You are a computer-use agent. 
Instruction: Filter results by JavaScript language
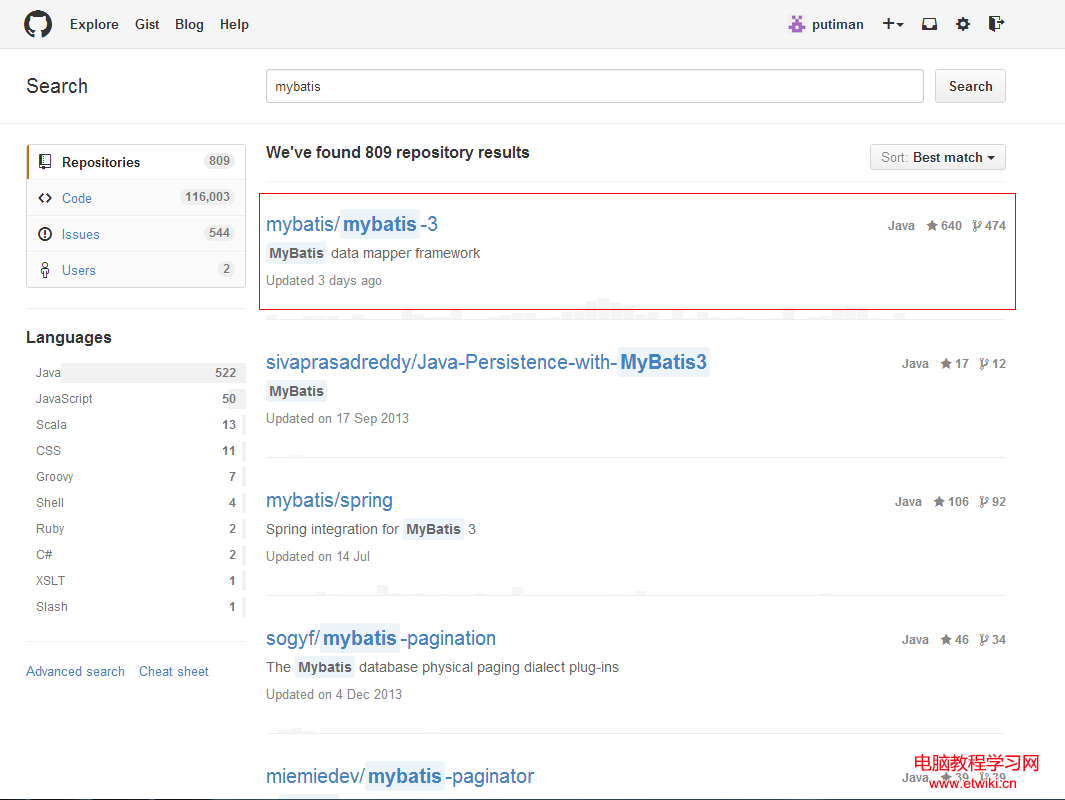tap(136, 399)
